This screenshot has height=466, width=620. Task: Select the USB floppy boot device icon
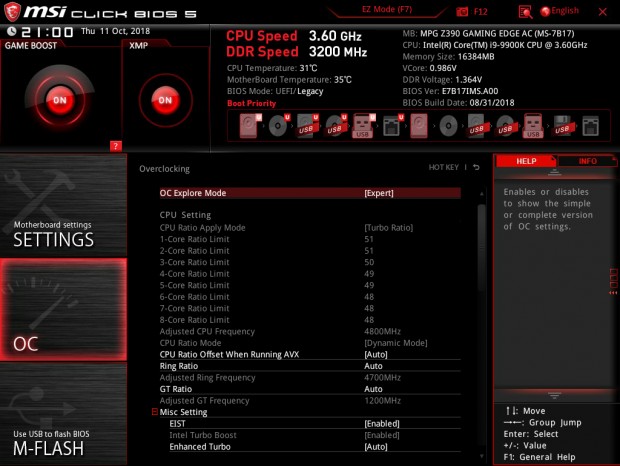(x=562, y=126)
